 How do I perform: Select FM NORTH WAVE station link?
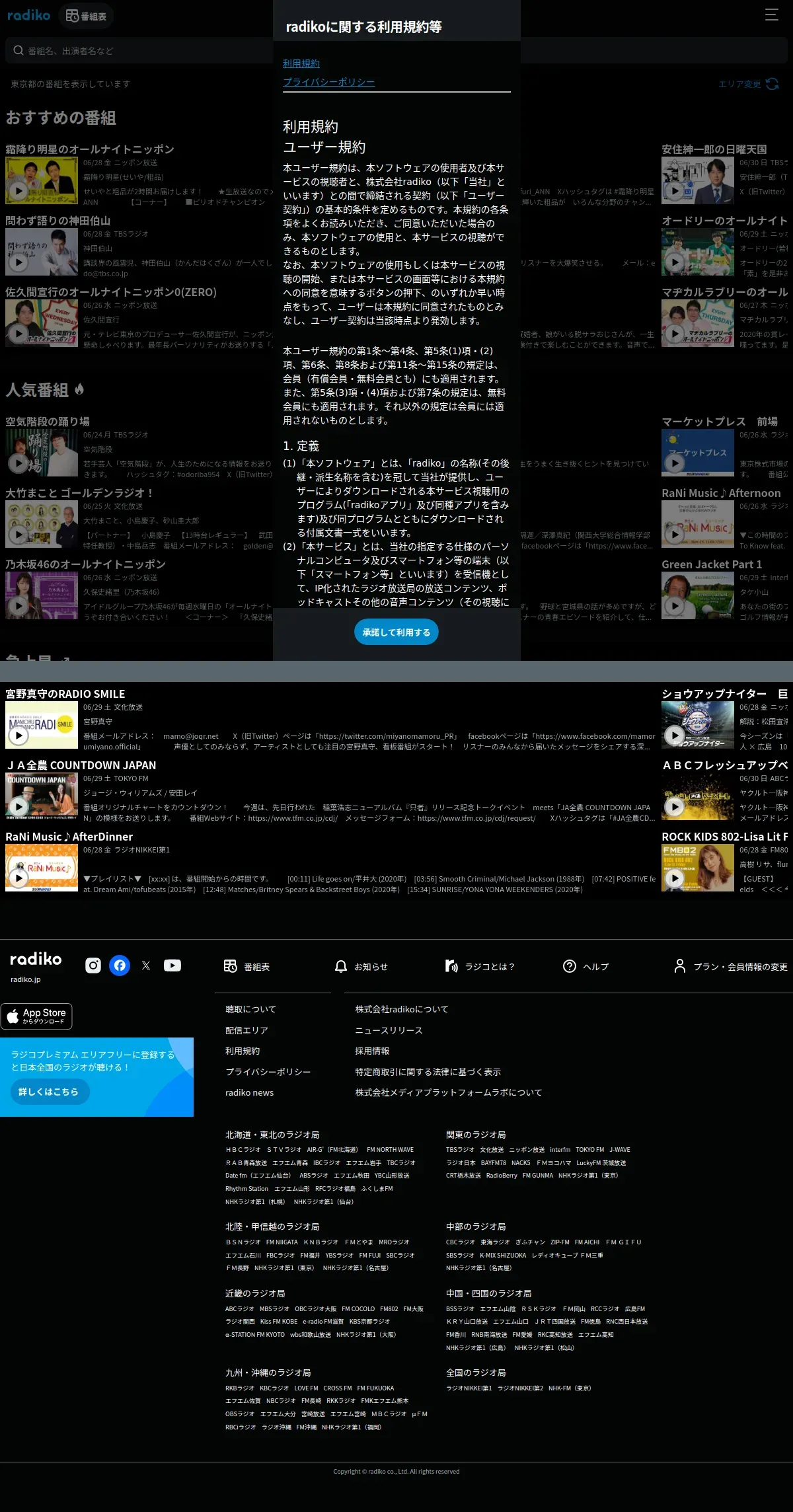click(390, 1150)
